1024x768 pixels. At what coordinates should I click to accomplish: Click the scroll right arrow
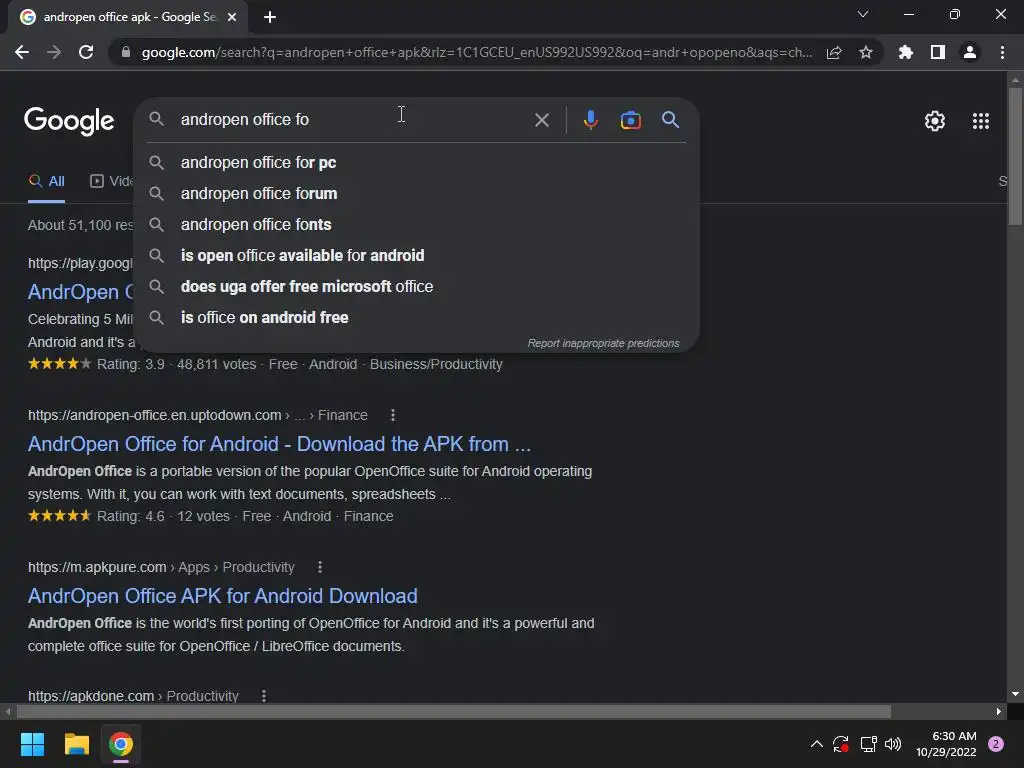[x=999, y=711]
